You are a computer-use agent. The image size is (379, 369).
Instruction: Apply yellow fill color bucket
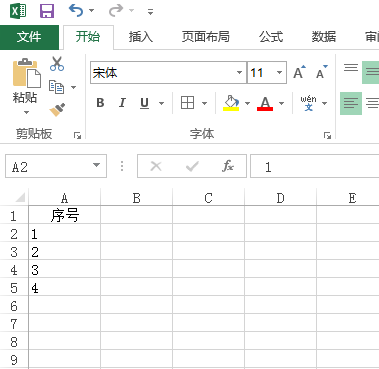coord(231,103)
